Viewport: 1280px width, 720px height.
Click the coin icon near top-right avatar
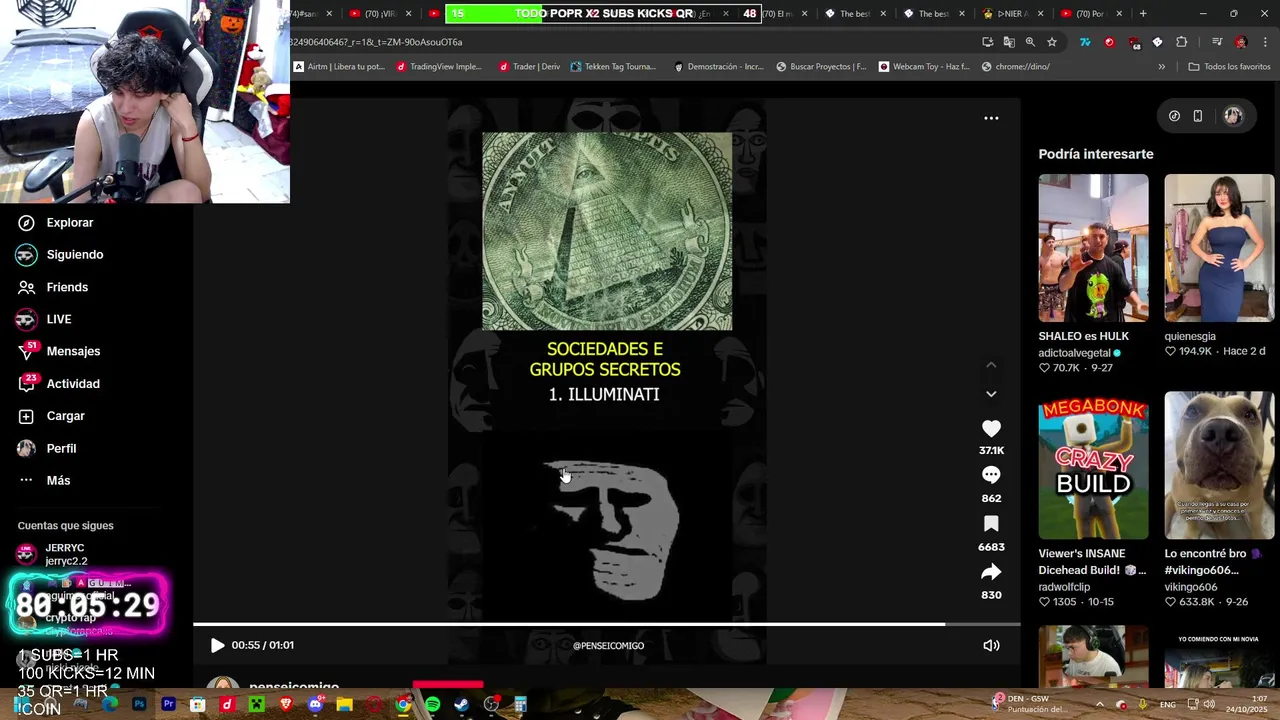click(1174, 116)
